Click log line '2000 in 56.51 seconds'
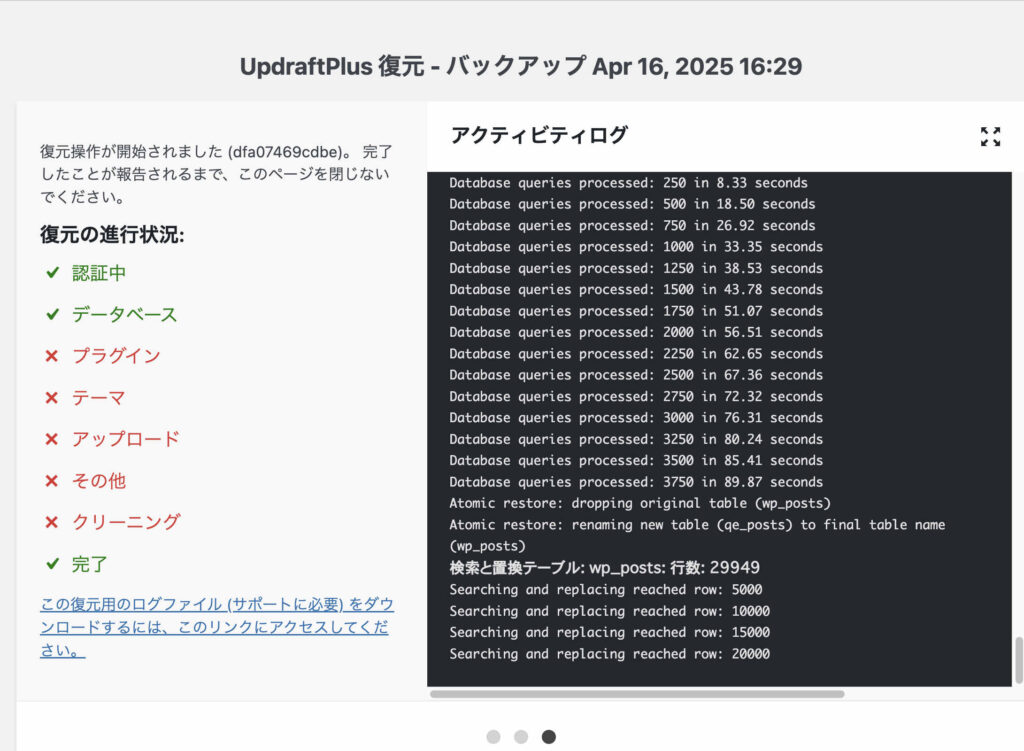 (x=636, y=332)
